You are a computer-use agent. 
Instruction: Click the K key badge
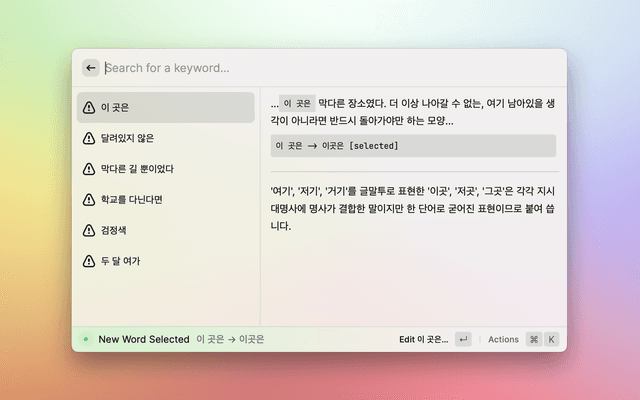(x=551, y=339)
